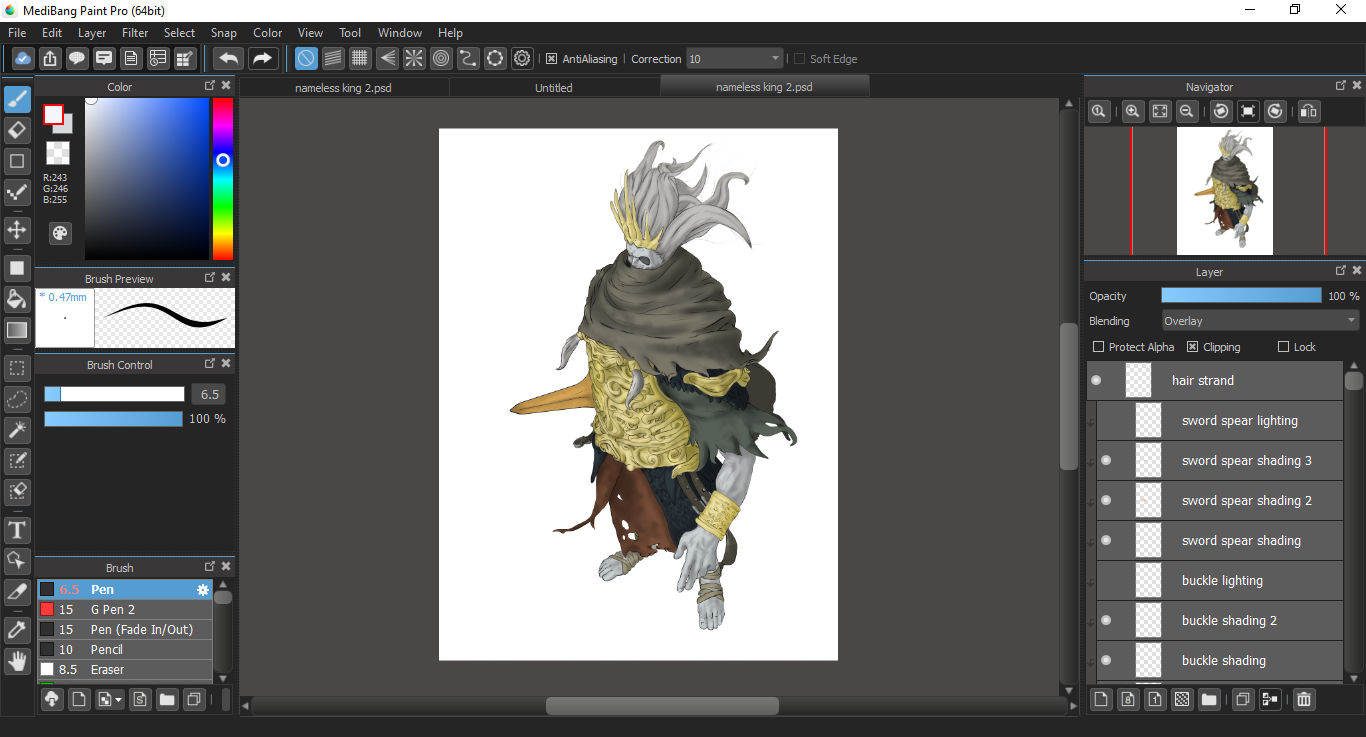Switch to the Untitled document tab
This screenshot has width=1366, height=737.
click(x=554, y=87)
